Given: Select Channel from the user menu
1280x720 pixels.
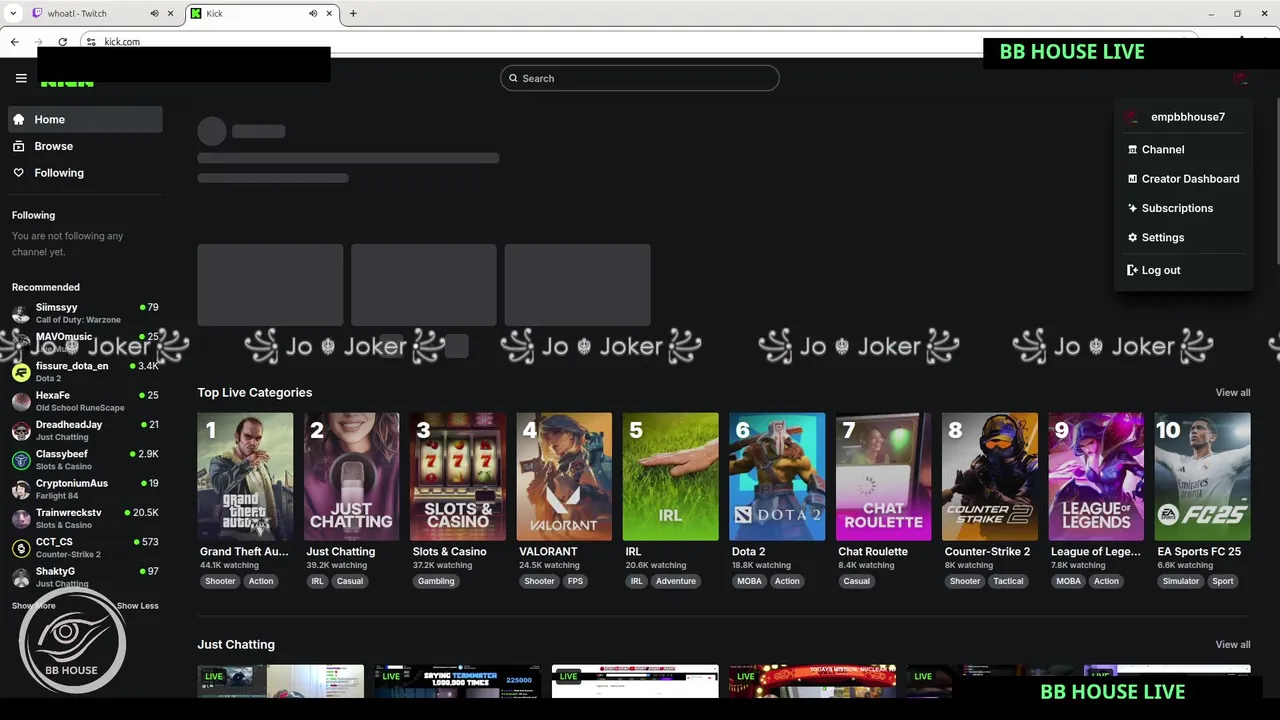Looking at the screenshot, I should pos(1183,149).
